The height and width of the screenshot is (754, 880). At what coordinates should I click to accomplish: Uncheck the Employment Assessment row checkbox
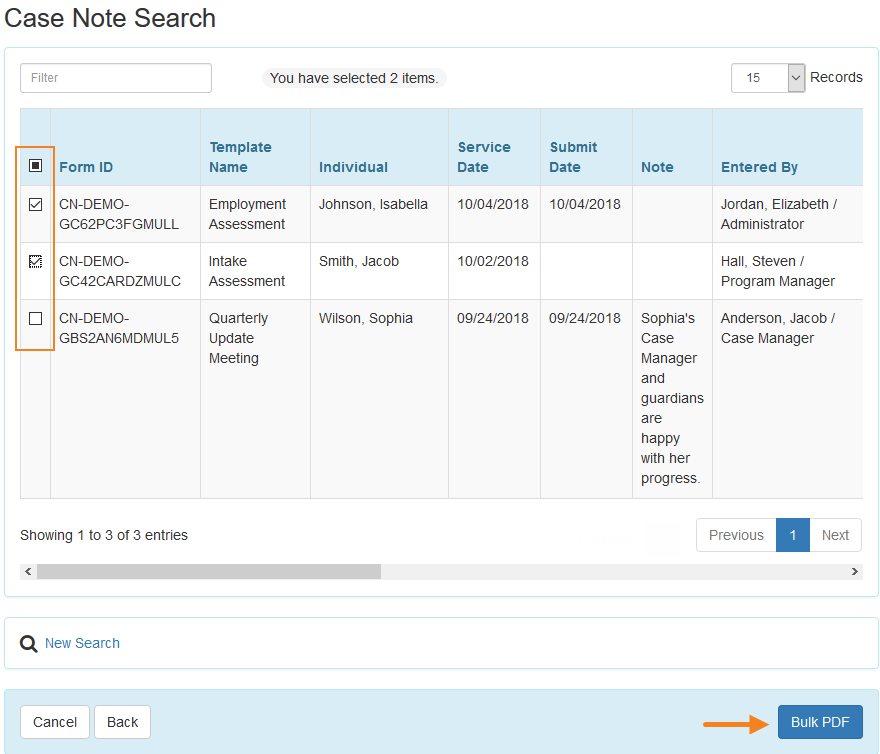click(35, 203)
